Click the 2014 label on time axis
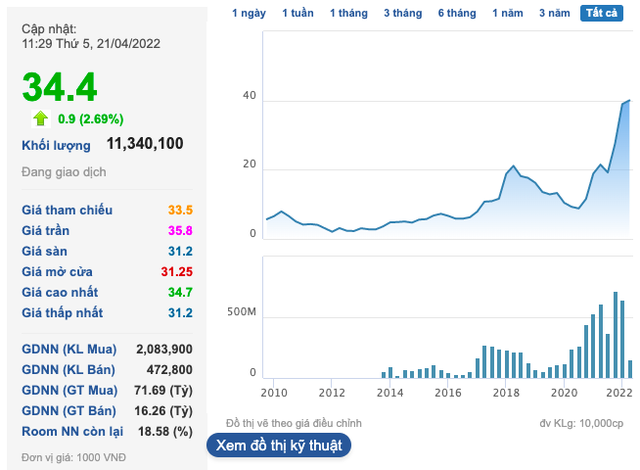The width and height of the screenshot is (640, 470). (x=390, y=393)
